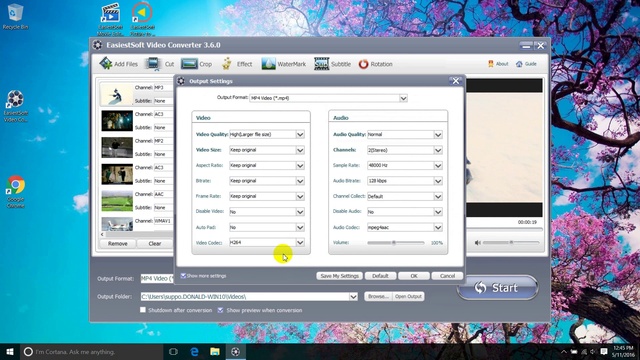The image size is (640, 360).
Task: Open the Auto Pad dropdown
Action: [300, 227]
